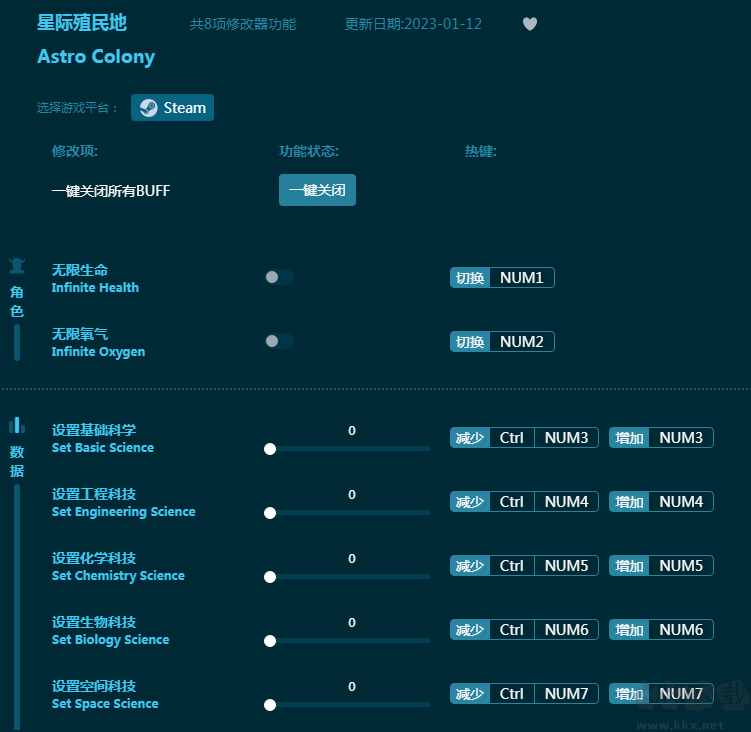Screen dimensions: 751x732
Task: Click the Set Engineering Science slider handle
Action: click(270, 513)
